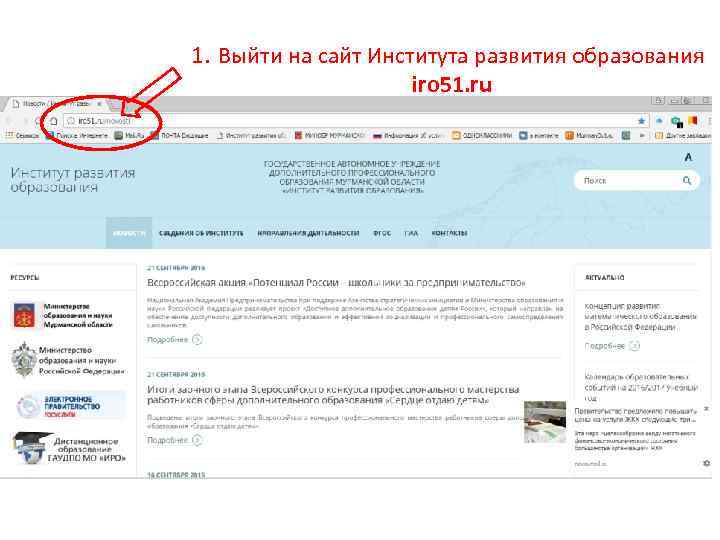Open the 'в контакте' bookmark
Viewport: 720px width, 540px height.
pos(539,135)
